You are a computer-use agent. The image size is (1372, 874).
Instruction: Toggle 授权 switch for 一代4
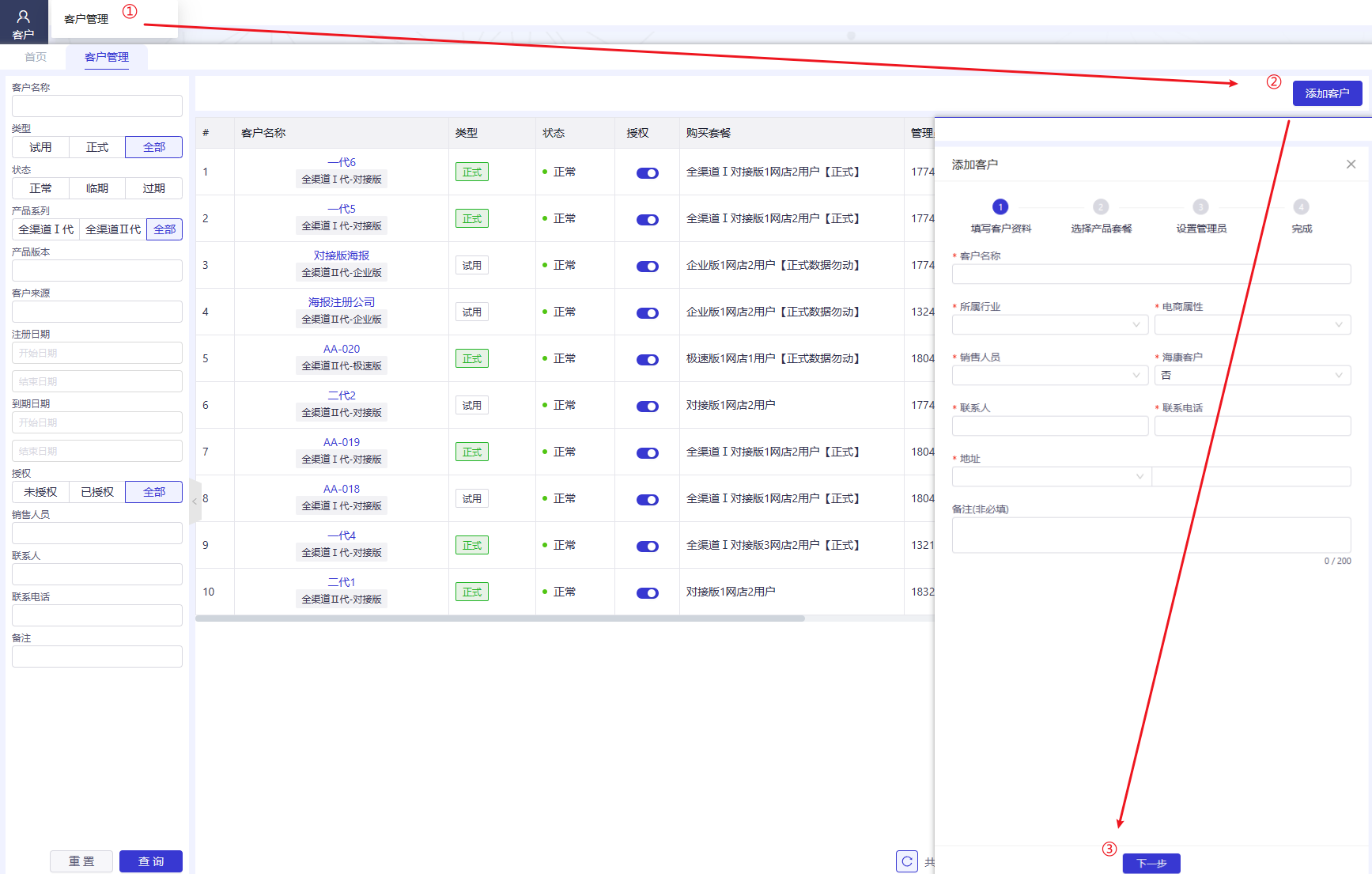[x=648, y=547]
